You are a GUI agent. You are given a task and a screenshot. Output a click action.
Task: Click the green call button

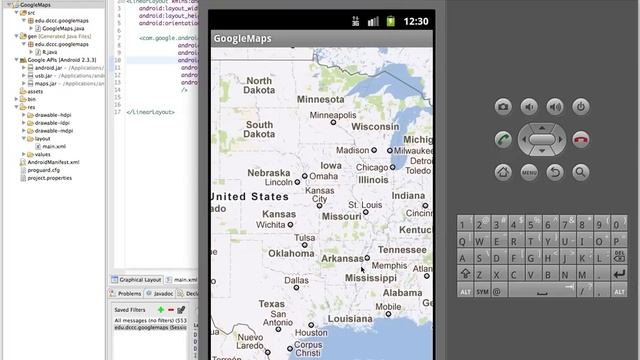tap(503, 140)
